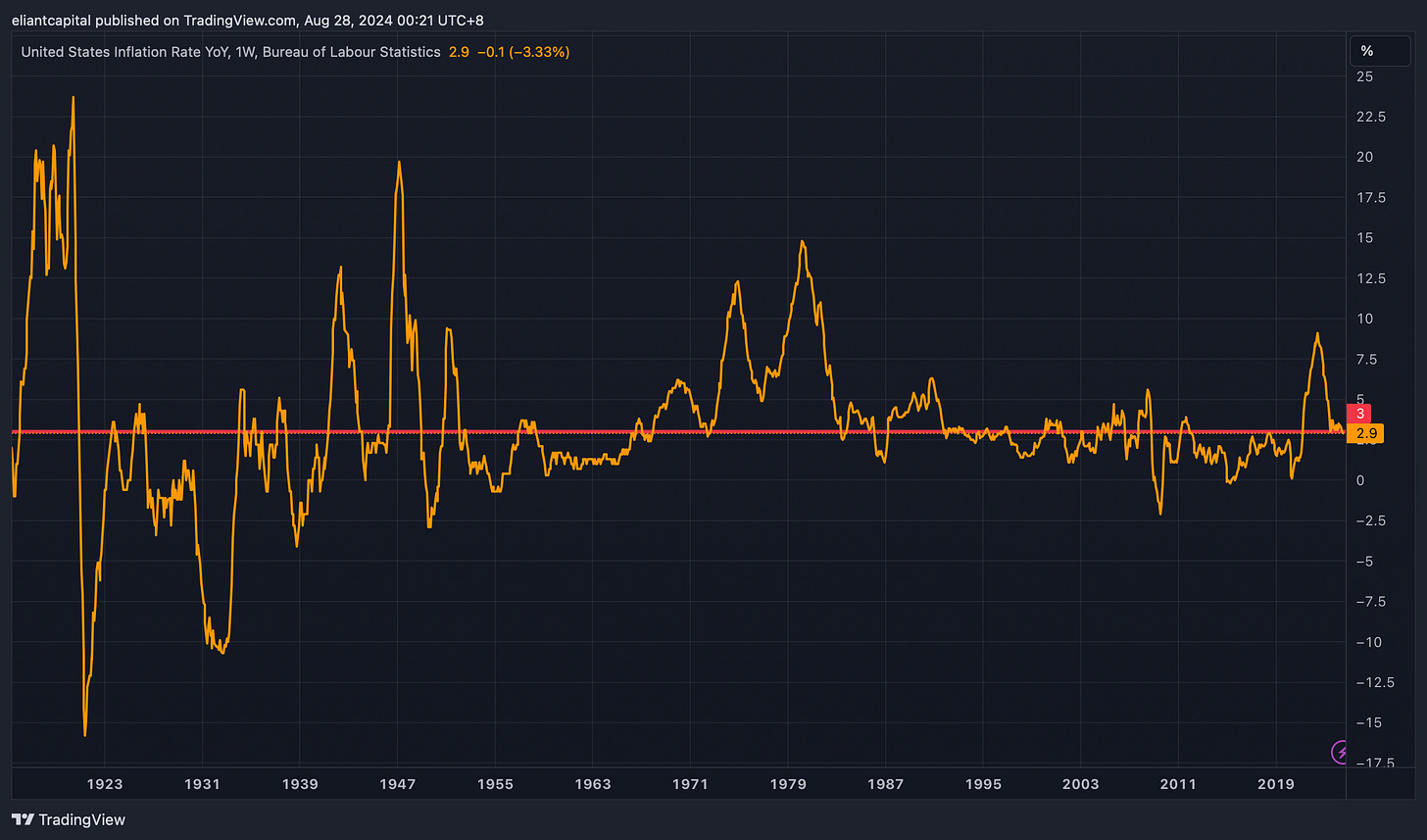Click the 1939 label on the time axis
Image resolution: width=1427 pixels, height=840 pixels.
pyautogui.click(x=300, y=784)
